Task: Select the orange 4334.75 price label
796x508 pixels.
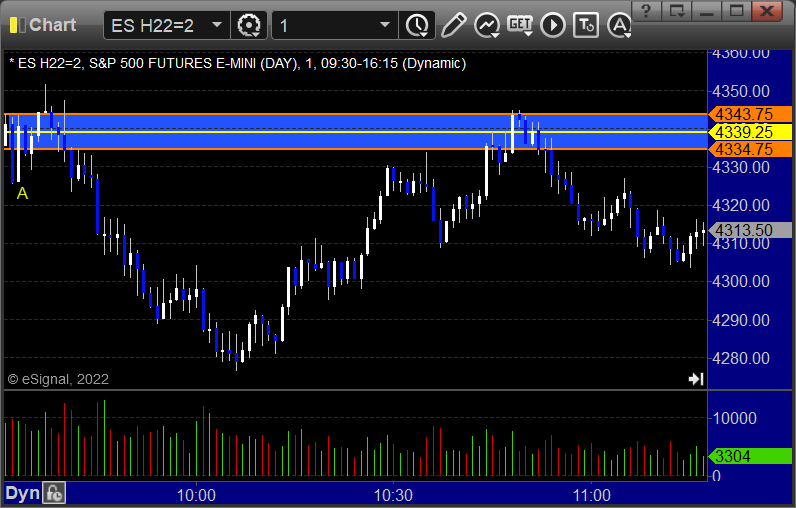Action: [x=750, y=149]
